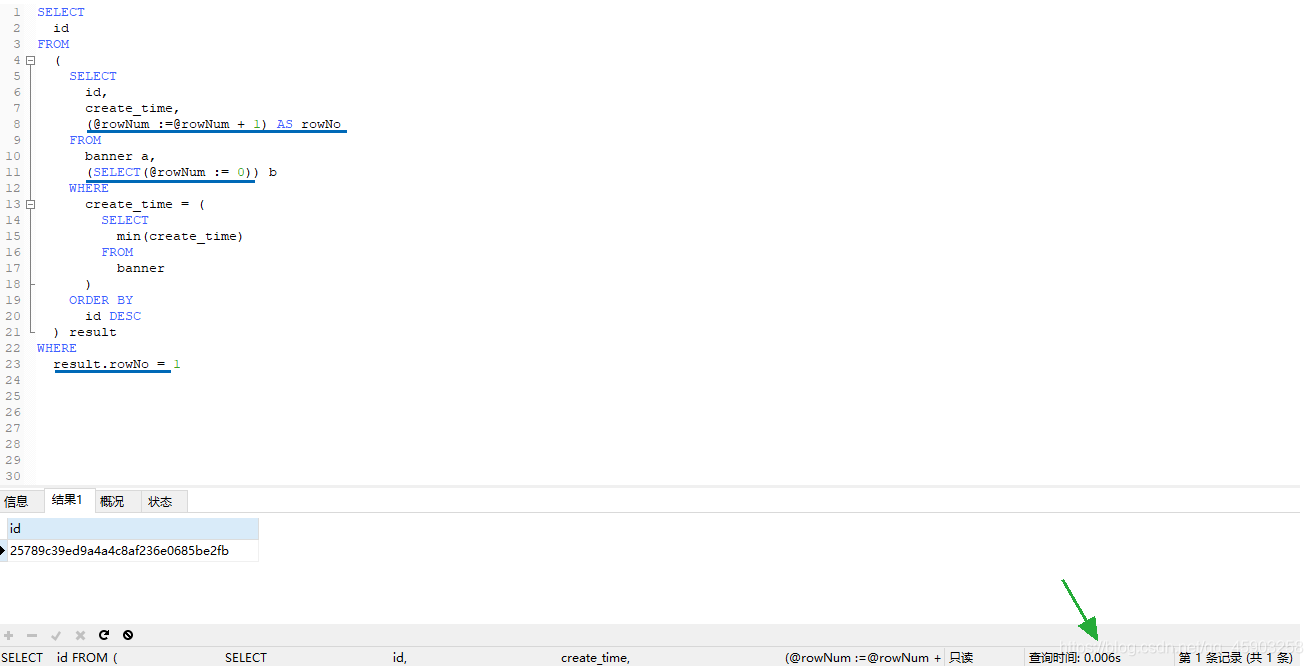
Task: Click the create_time = ( line
Action: coord(144,204)
